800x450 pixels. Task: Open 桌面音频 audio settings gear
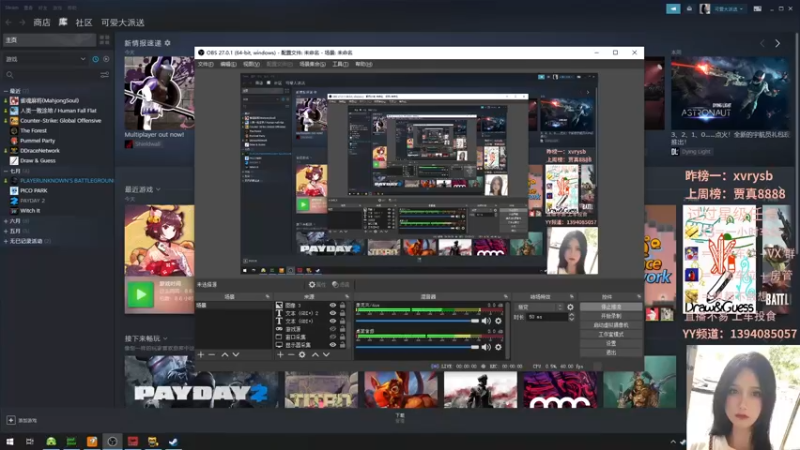point(498,347)
